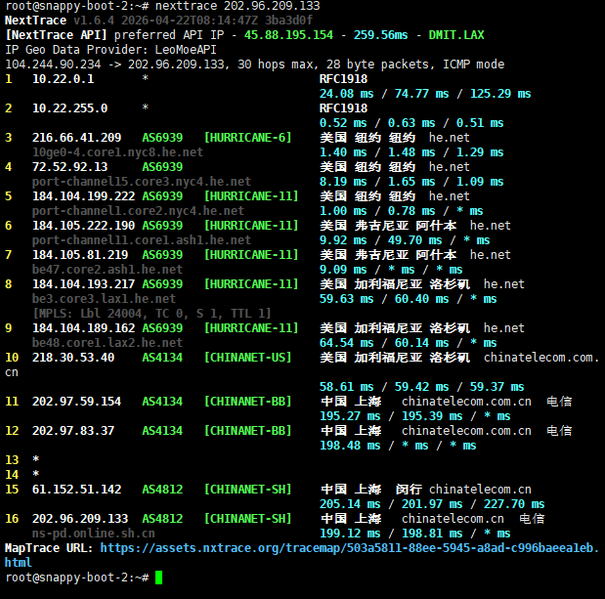Click AS4134 on the hop 10 row
Viewport: 605px width, 599px height.
point(162,358)
